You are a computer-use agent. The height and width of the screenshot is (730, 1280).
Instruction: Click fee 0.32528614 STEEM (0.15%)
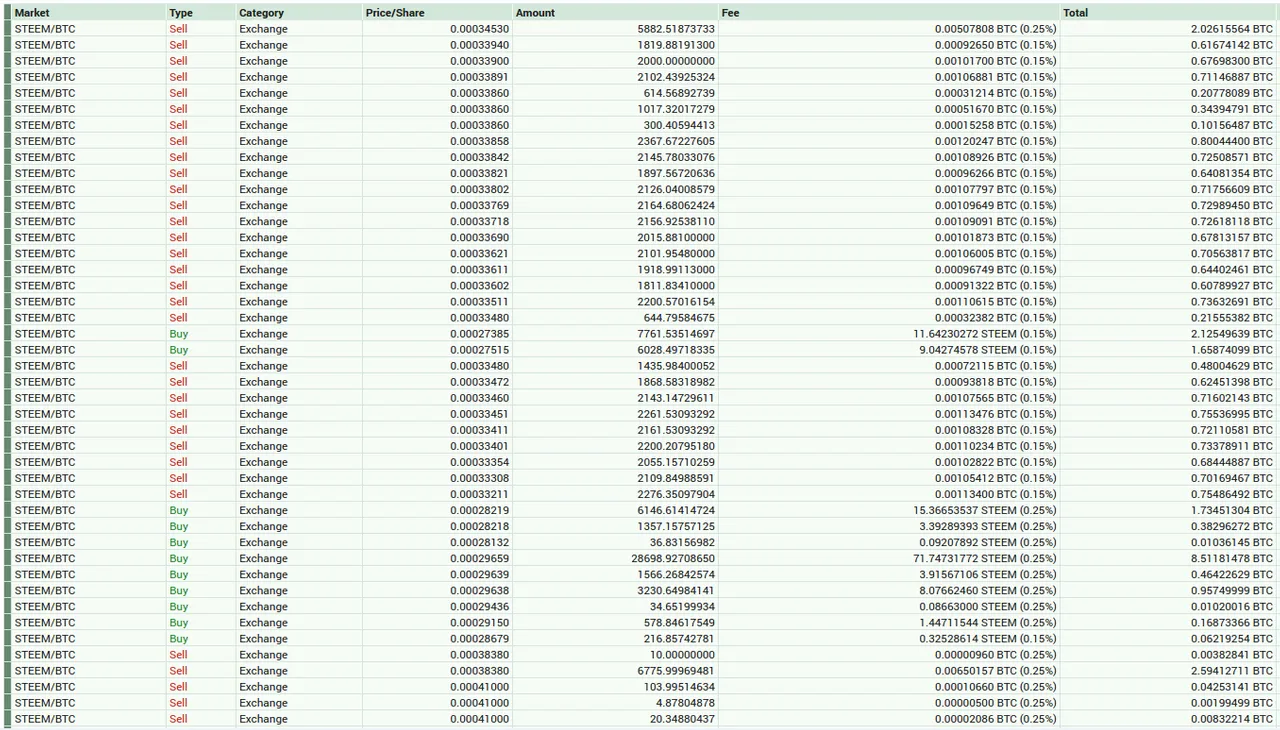988,638
